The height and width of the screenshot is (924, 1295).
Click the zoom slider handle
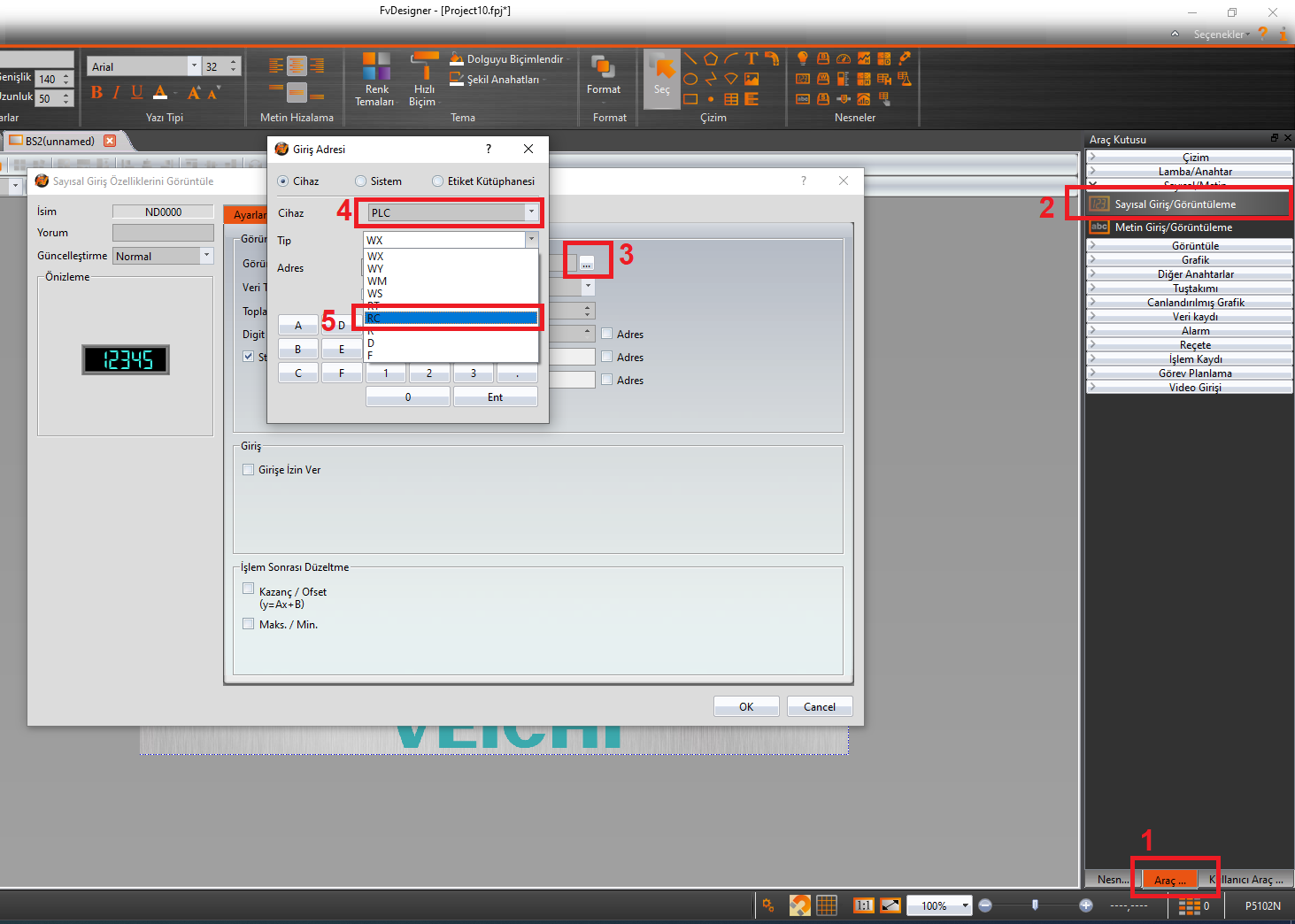tap(1035, 905)
